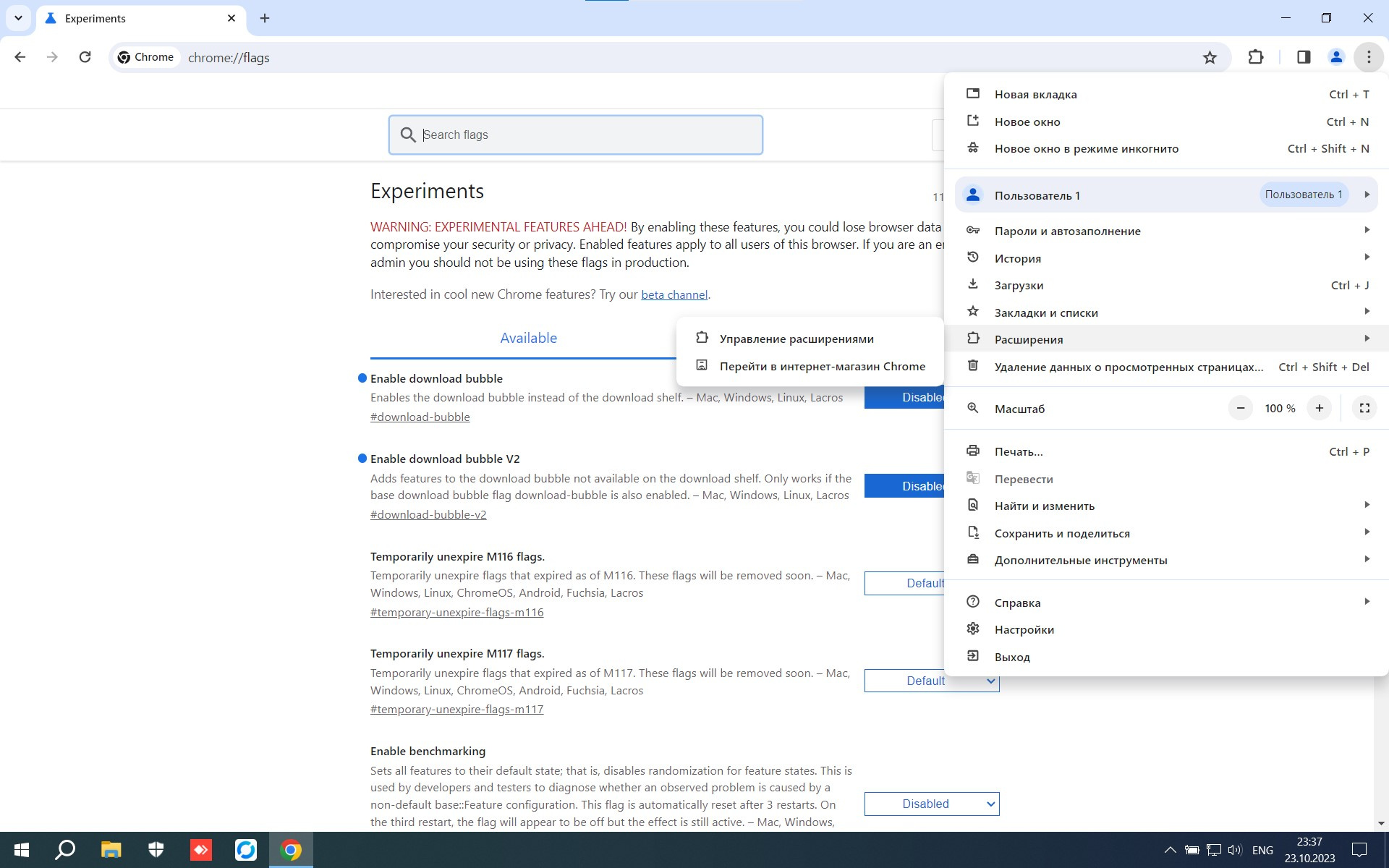The image size is (1389, 868).
Task: Enter fullscreen mode via the zoom row icon
Action: [x=1364, y=409]
